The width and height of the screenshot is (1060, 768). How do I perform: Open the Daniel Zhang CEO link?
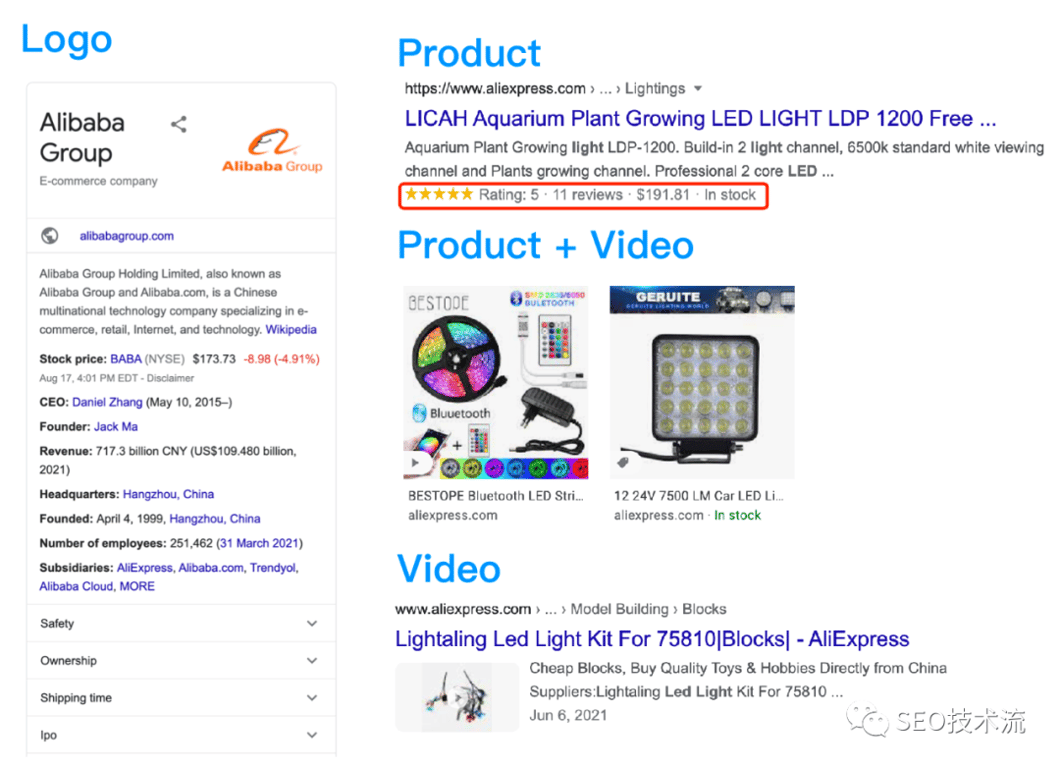point(107,402)
